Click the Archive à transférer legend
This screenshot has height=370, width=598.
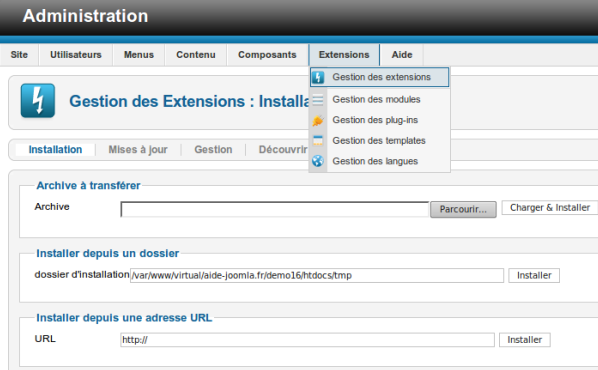(x=88, y=186)
